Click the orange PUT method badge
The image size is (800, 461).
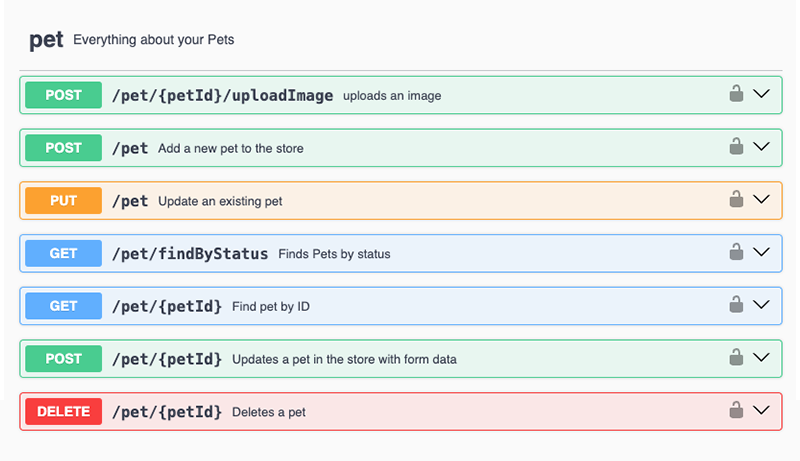pos(63,200)
